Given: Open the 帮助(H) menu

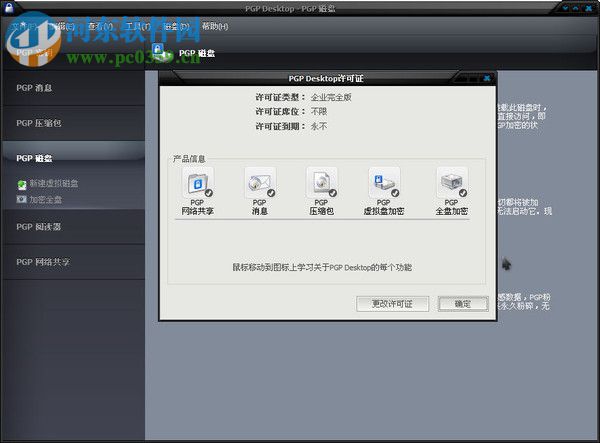Looking at the screenshot, I should [215, 26].
